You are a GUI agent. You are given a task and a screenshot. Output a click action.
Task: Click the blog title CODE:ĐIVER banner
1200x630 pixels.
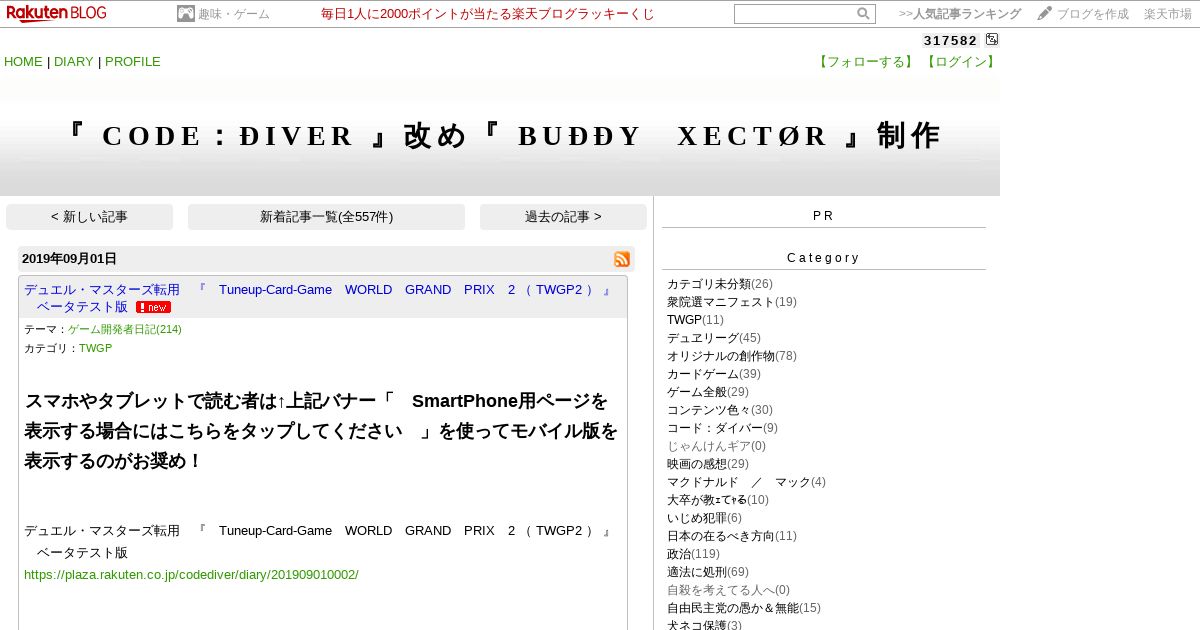click(501, 136)
